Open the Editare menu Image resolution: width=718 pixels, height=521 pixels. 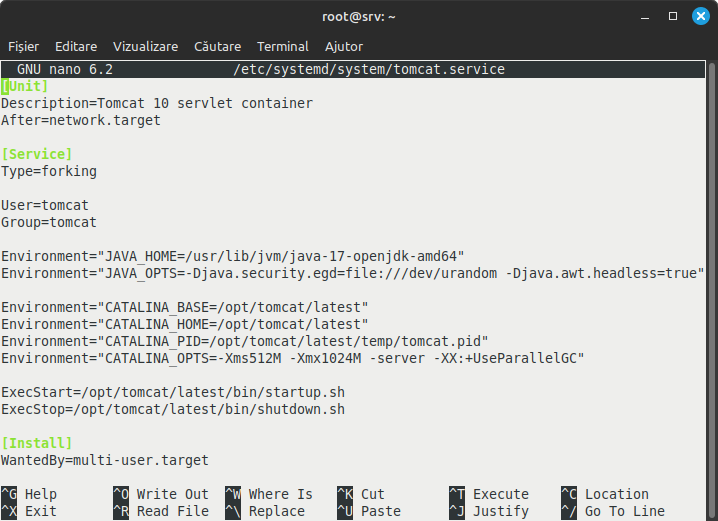(76, 46)
